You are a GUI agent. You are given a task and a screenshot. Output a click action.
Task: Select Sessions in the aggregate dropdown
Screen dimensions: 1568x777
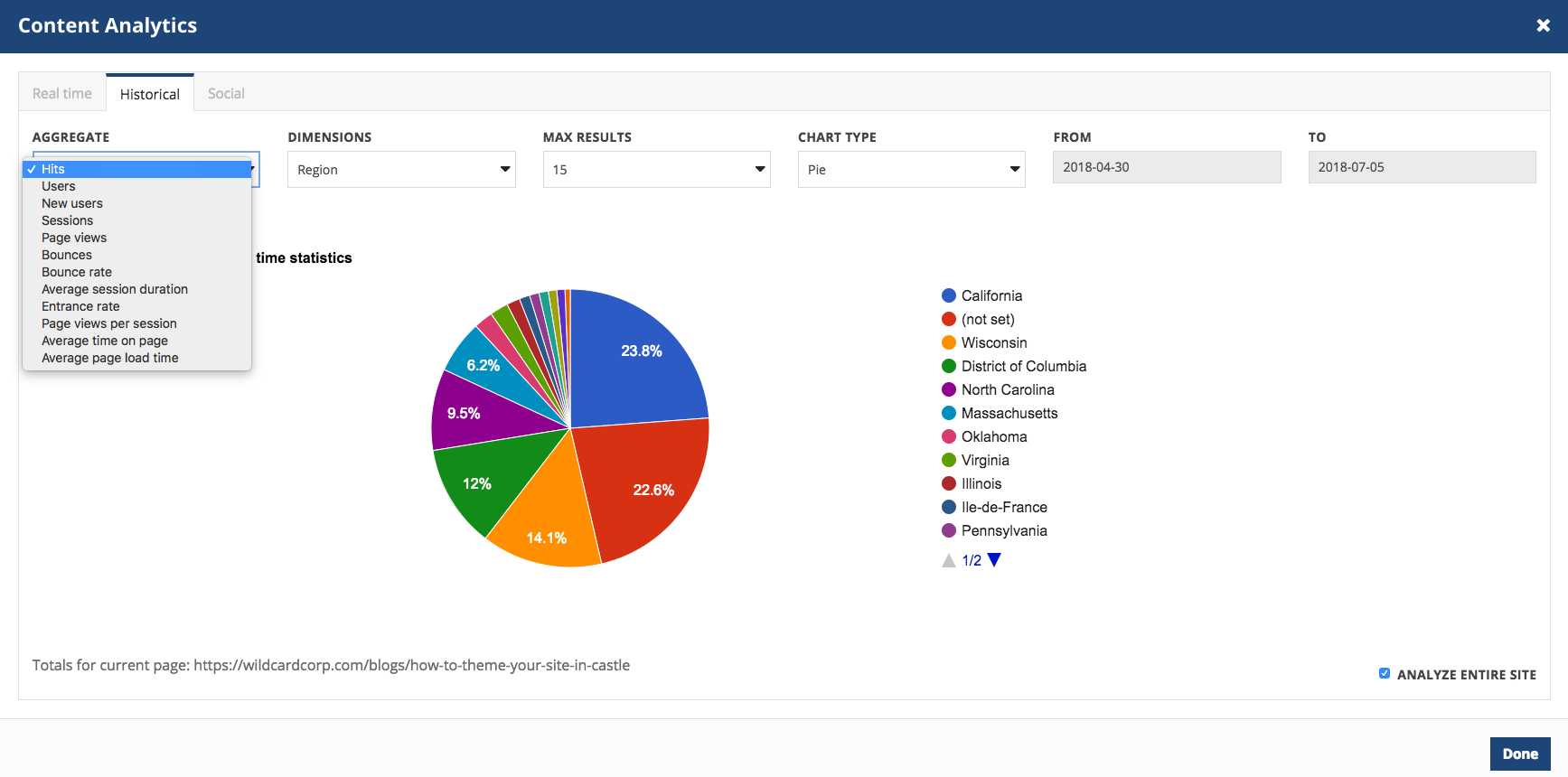click(x=136, y=220)
